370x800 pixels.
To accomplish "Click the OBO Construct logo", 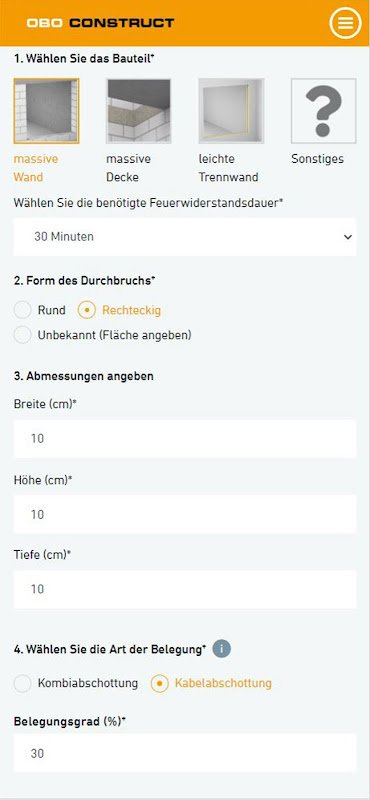I will click(101, 23).
